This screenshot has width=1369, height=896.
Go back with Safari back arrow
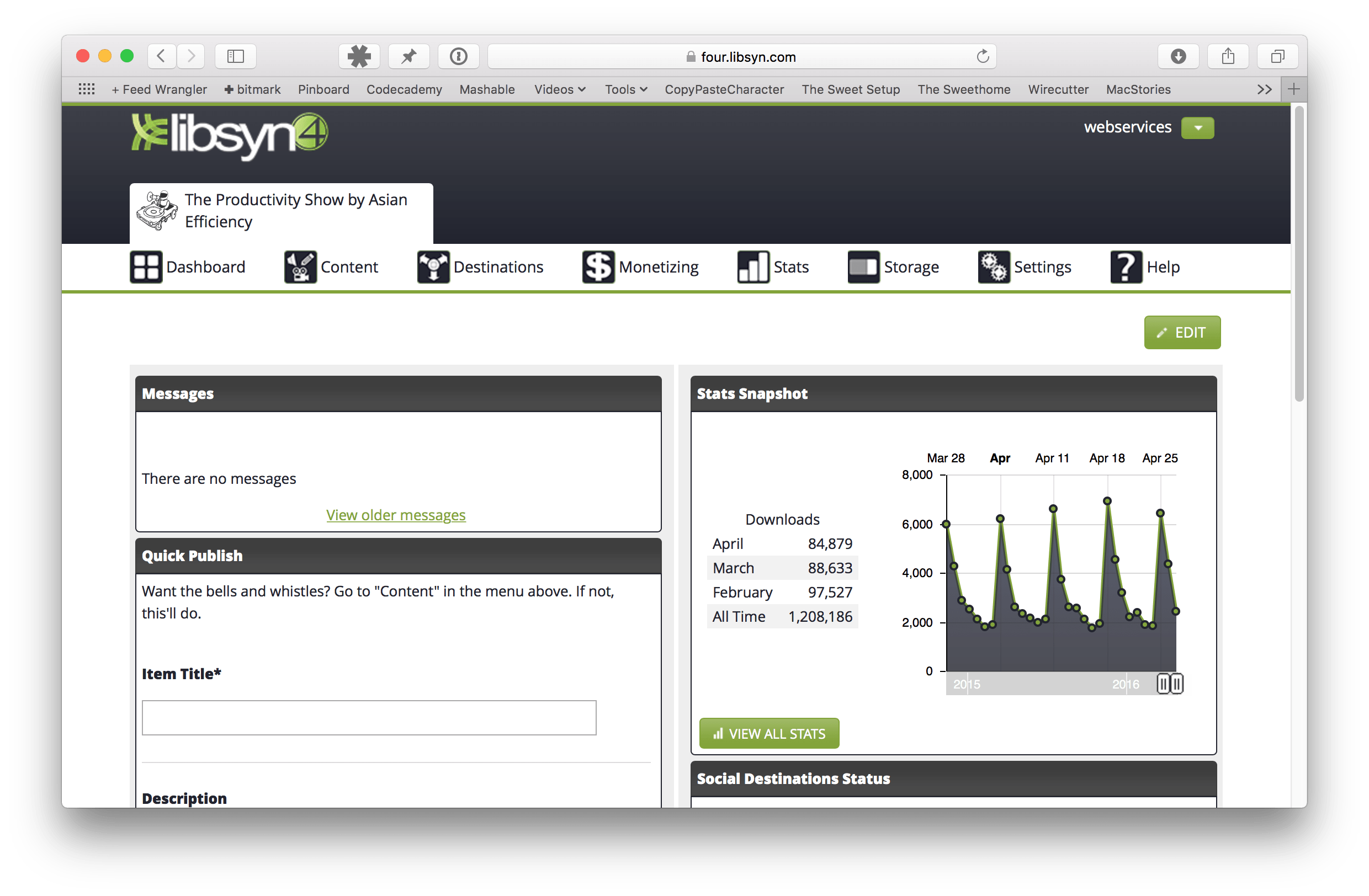(x=162, y=56)
